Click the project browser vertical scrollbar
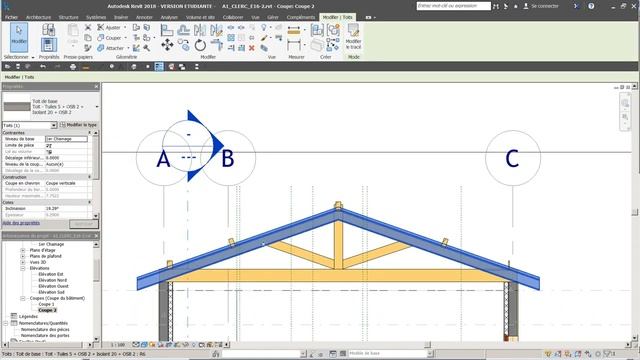This screenshot has height=360, width=640. click(x=96, y=269)
